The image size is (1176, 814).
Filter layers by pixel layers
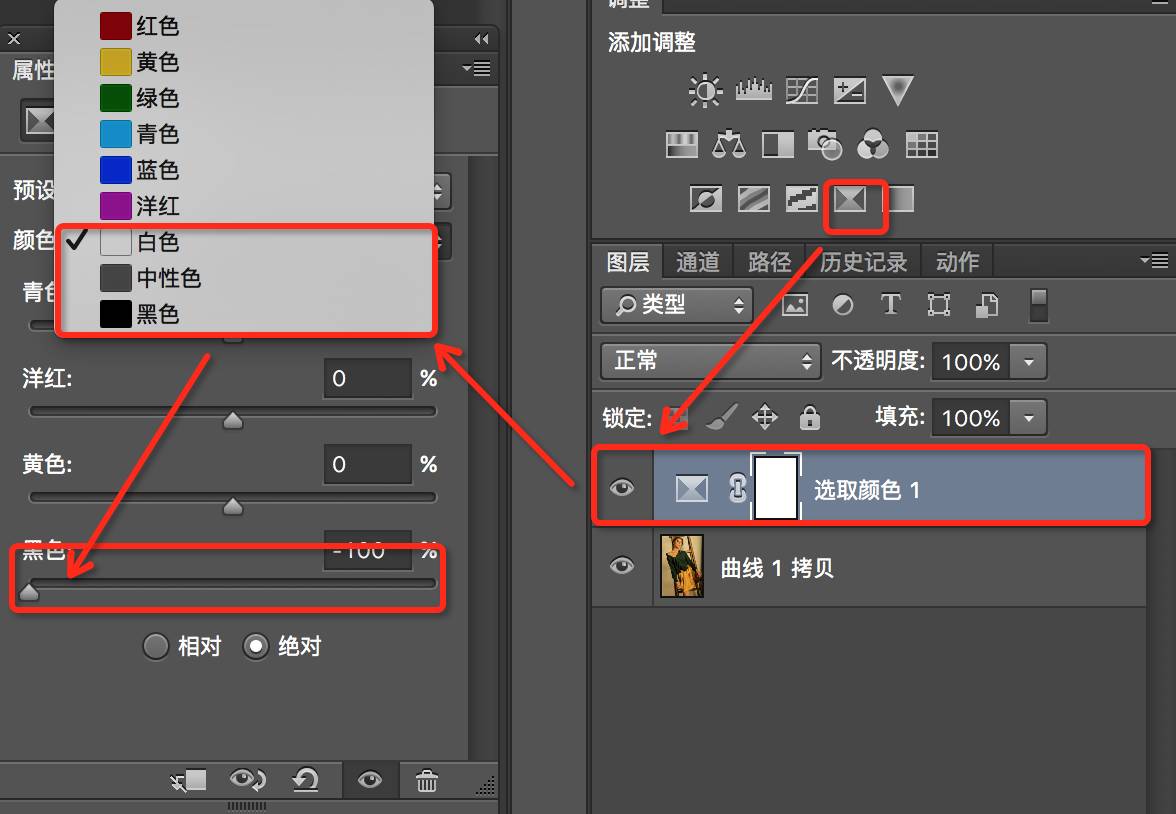pyautogui.click(x=795, y=305)
